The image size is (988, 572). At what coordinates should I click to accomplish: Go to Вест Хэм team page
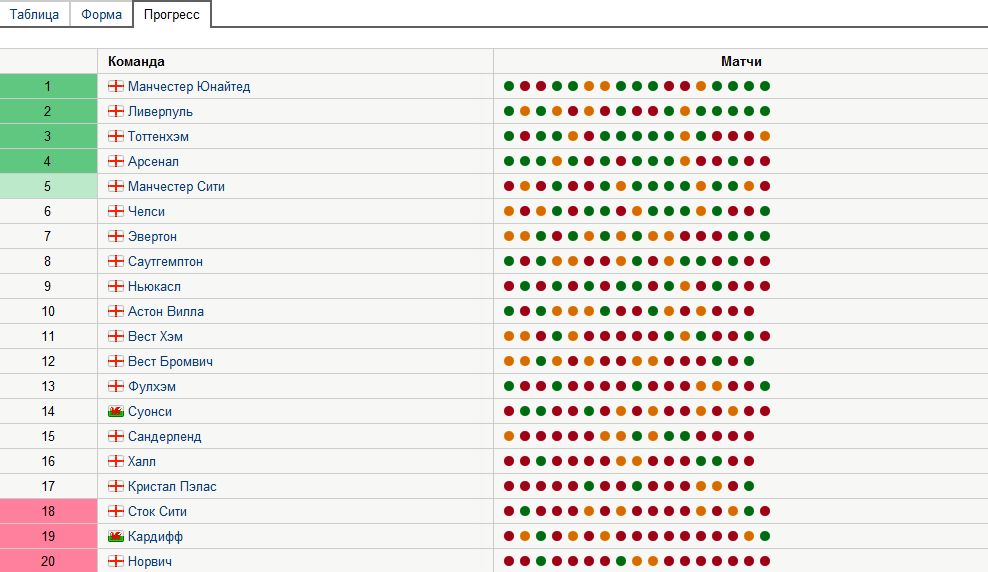155,336
